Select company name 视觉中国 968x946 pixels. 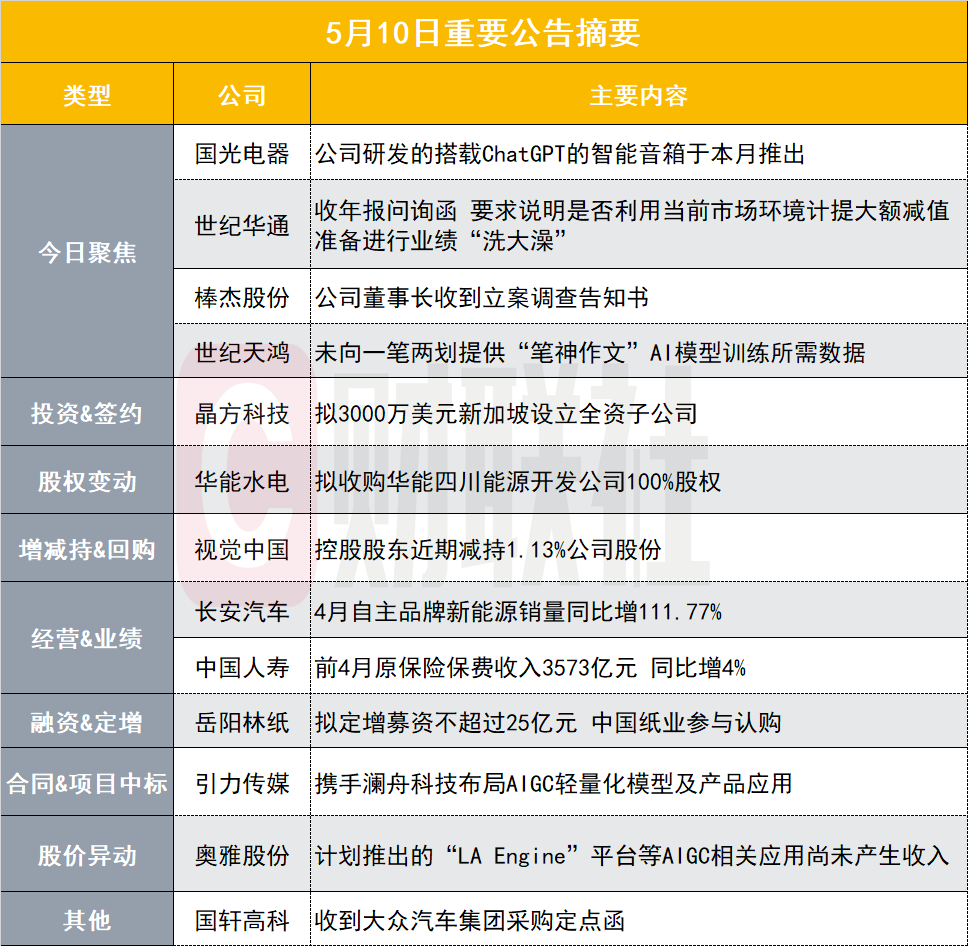point(242,549)
